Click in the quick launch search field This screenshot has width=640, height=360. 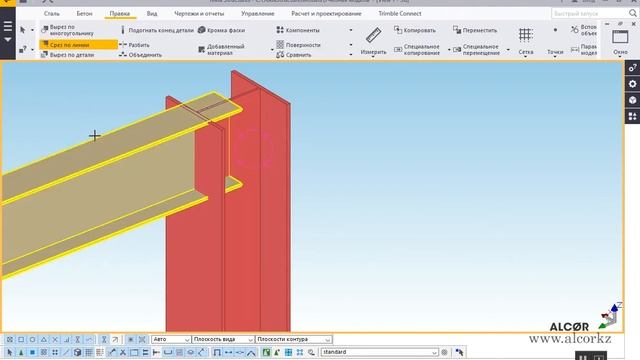pos(590,13)
